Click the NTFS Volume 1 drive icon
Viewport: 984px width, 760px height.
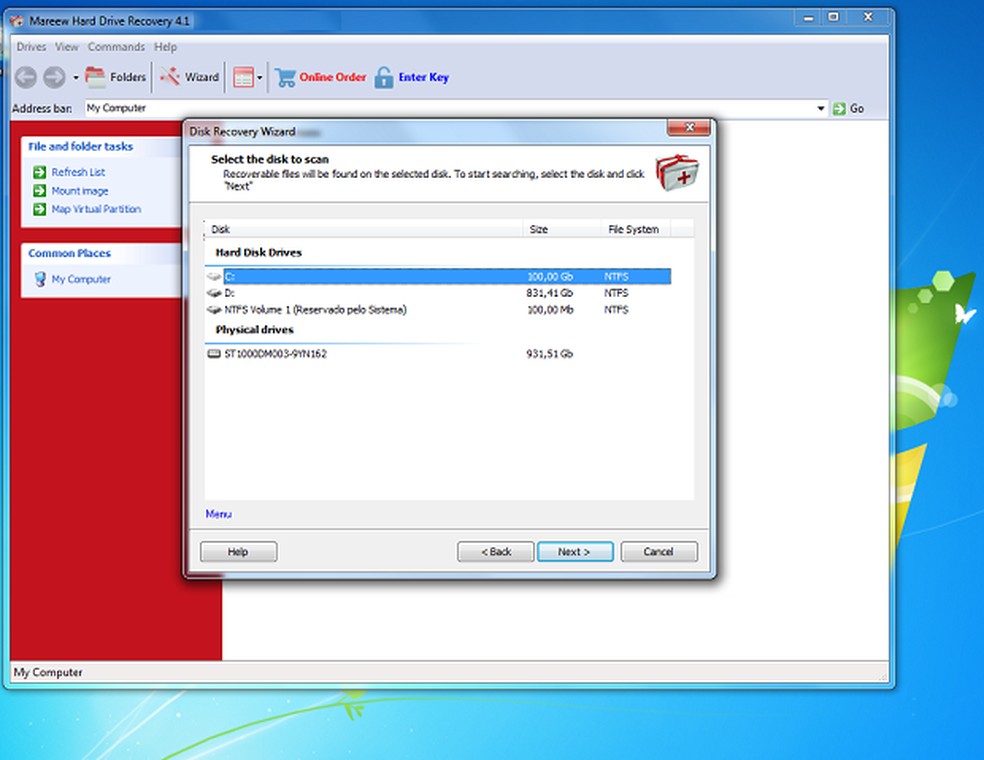point(214,309)
